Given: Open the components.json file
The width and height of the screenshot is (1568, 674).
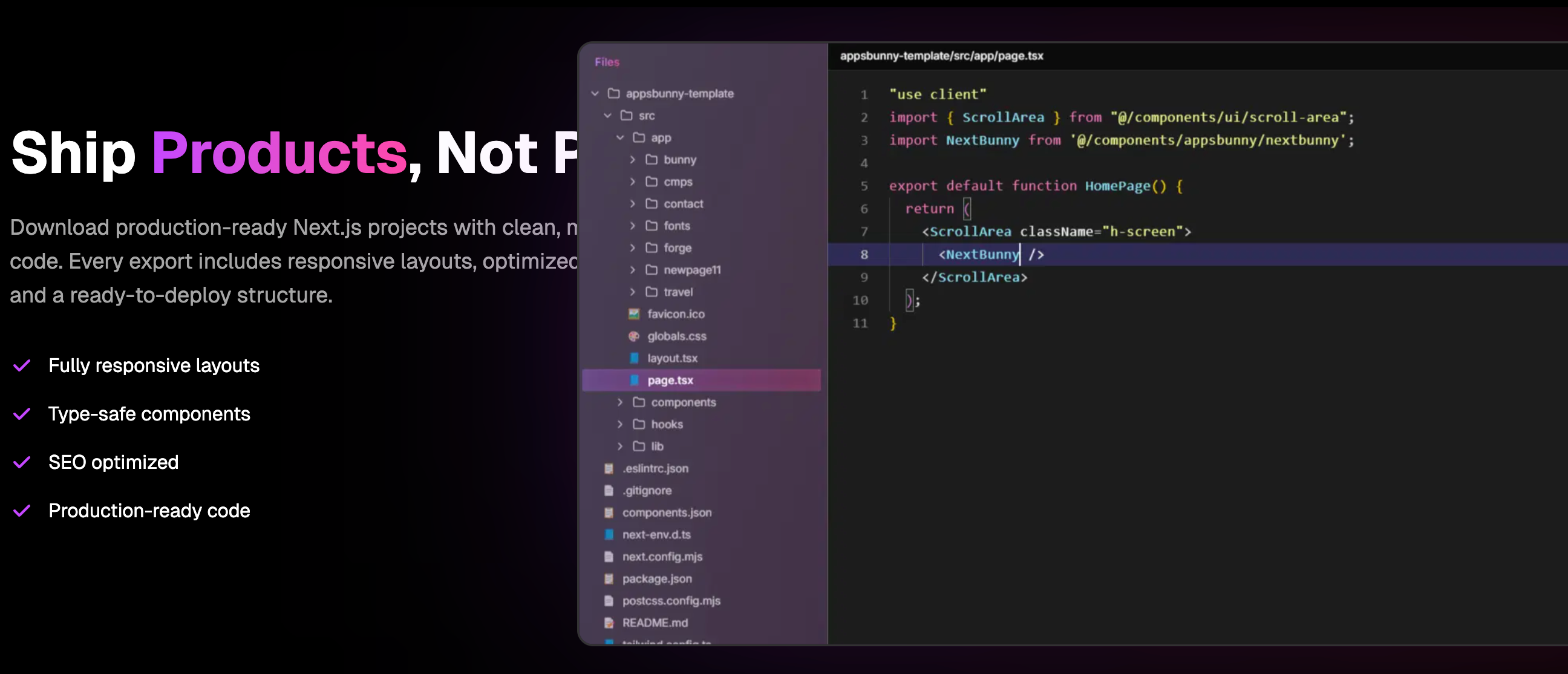Looking at the screenshot, I should coord(667,512).
